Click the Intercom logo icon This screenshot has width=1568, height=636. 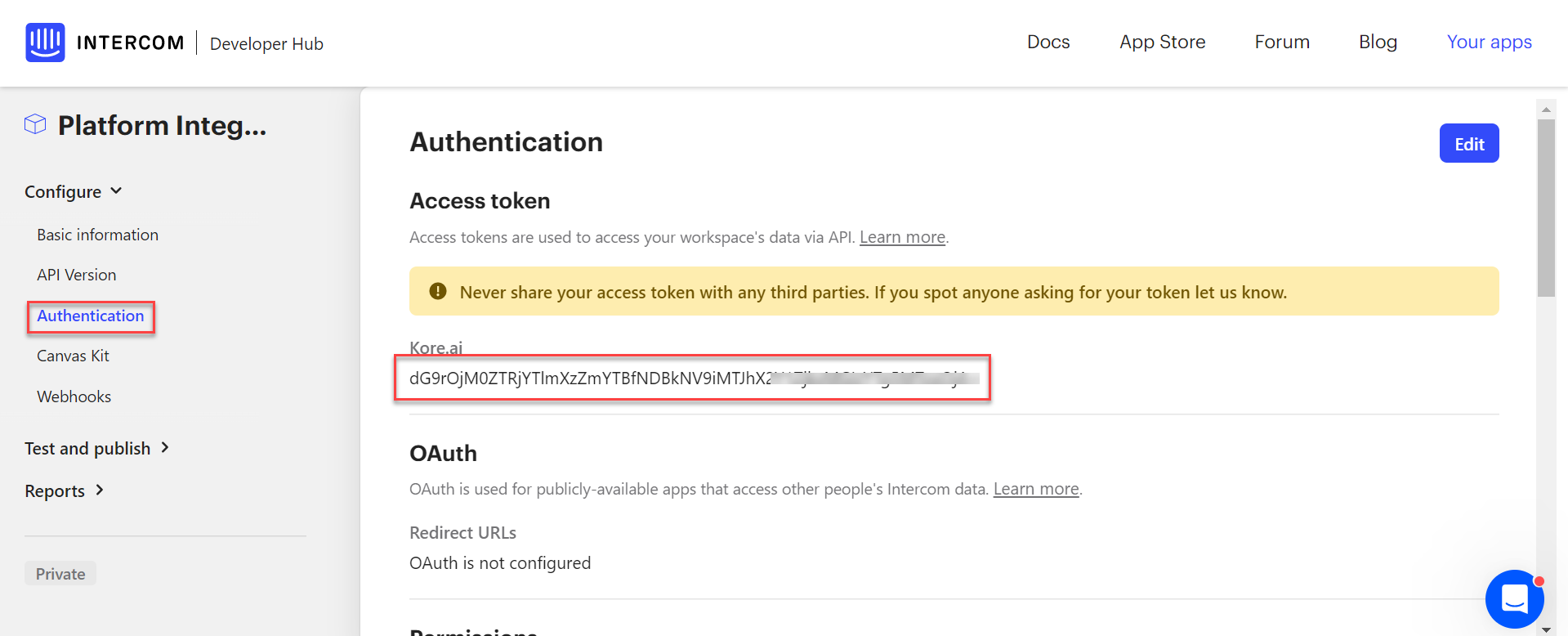[45, 43]
